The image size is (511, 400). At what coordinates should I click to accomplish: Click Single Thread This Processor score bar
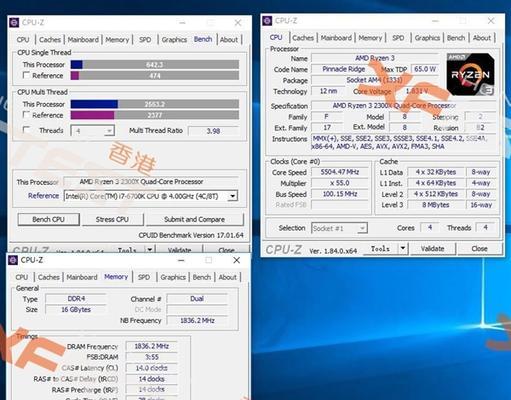[155, 65]
